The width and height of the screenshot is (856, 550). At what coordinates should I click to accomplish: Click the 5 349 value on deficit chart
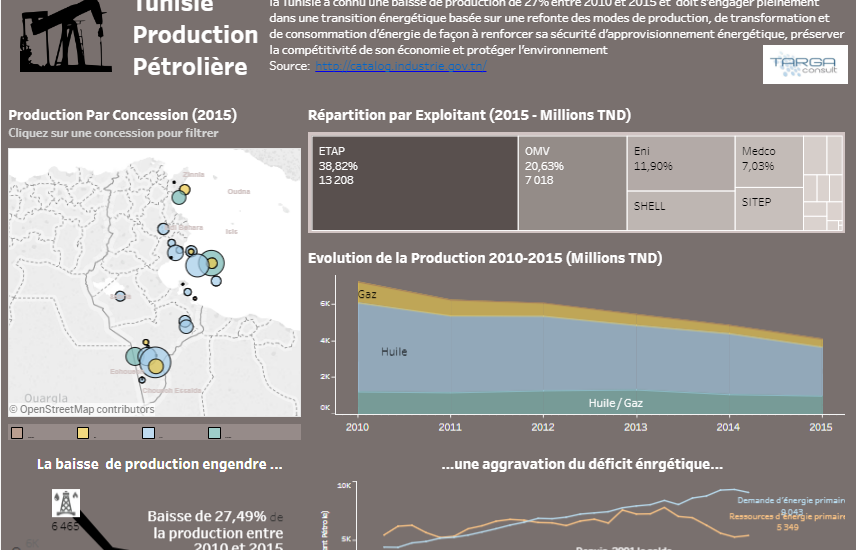788,527
